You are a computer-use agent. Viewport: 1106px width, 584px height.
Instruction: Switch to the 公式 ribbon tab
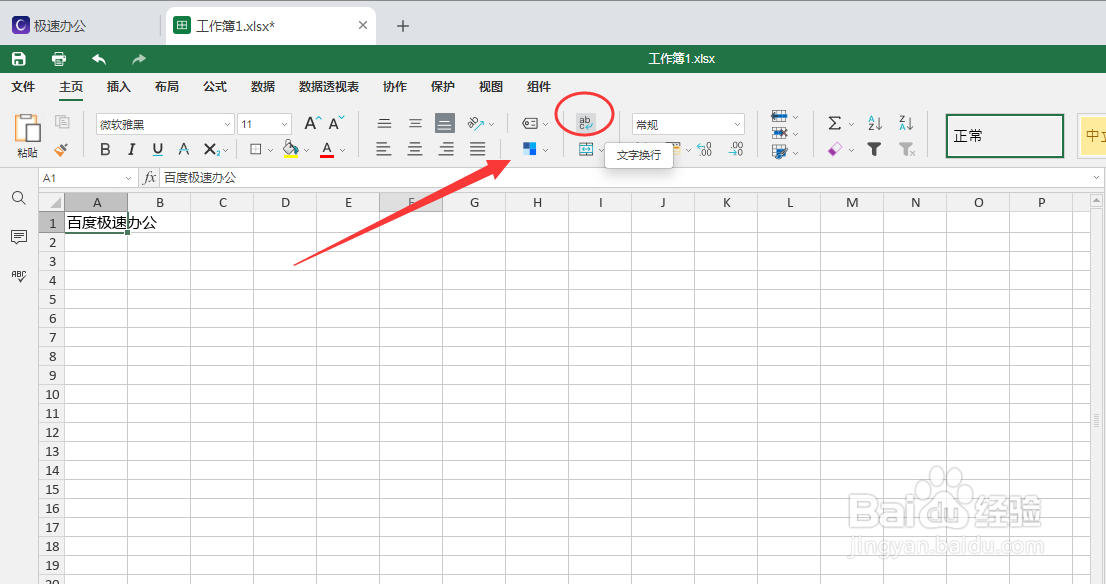click(x=214, y=87)
